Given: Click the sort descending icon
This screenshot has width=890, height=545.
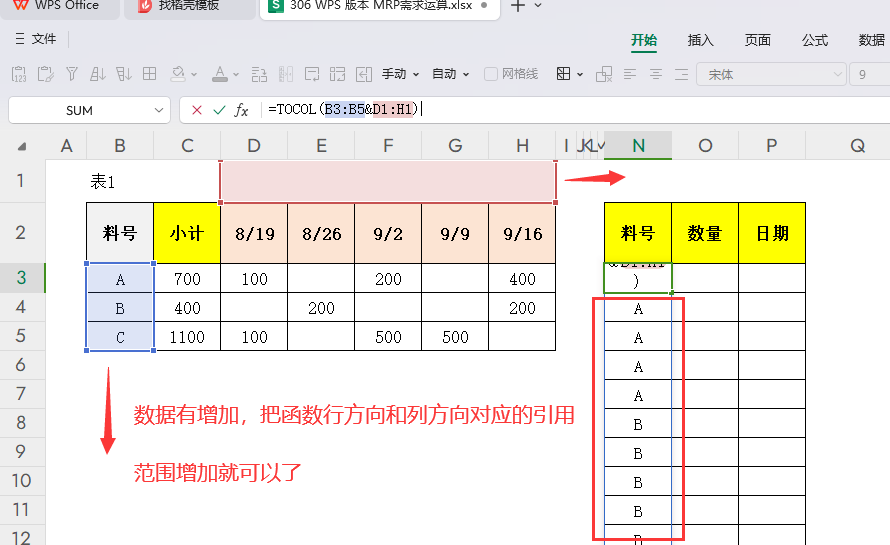Looking at the screenshot, I should (124, 74).
